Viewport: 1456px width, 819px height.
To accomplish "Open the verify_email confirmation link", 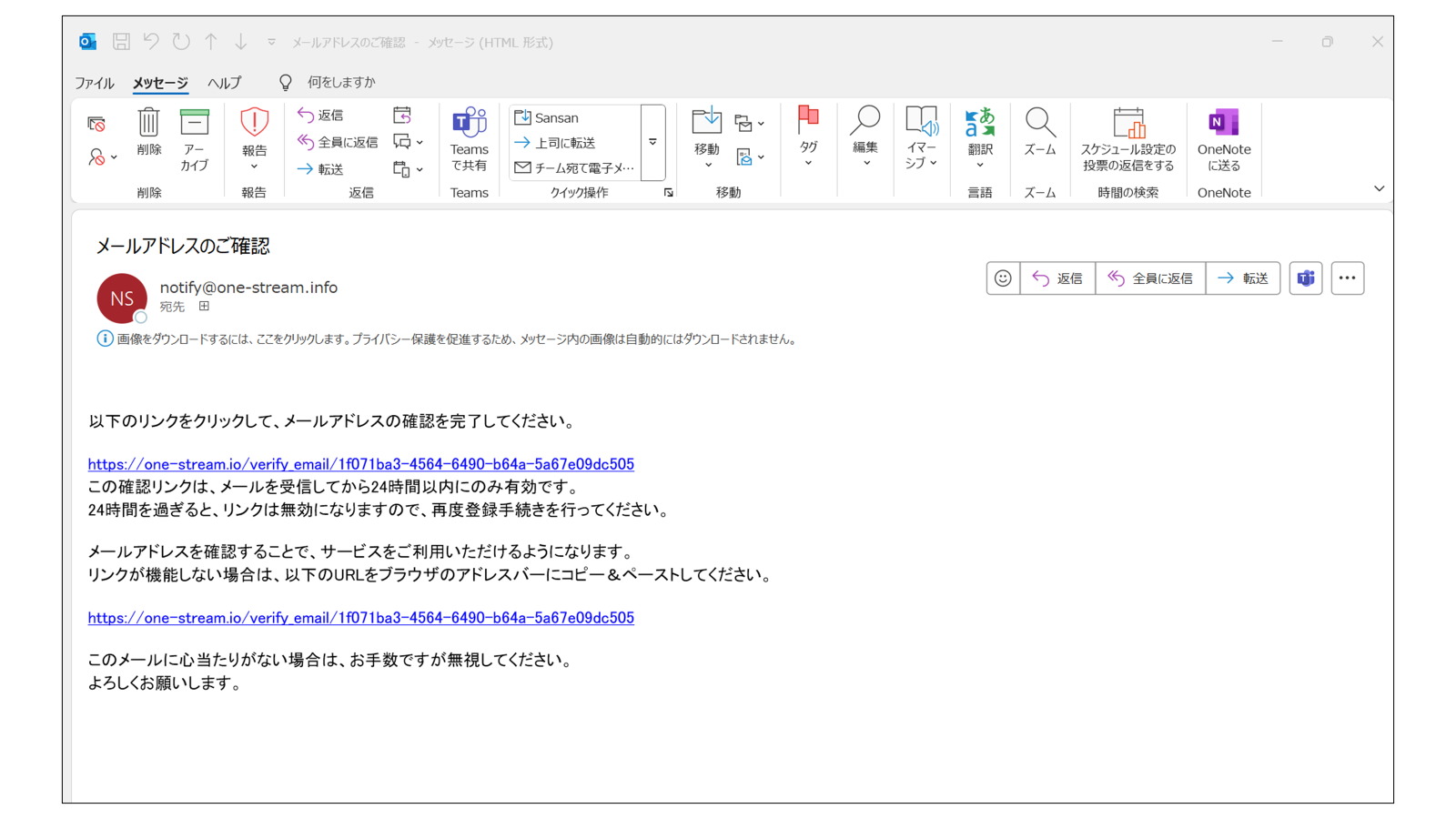I will (360, 464).
